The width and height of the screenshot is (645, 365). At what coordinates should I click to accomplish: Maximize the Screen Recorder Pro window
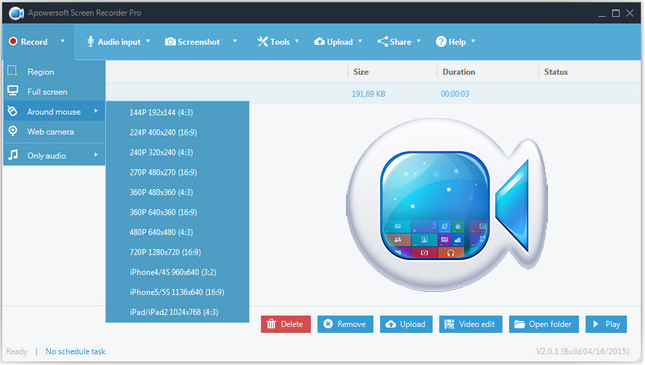[x=616, y=13]
